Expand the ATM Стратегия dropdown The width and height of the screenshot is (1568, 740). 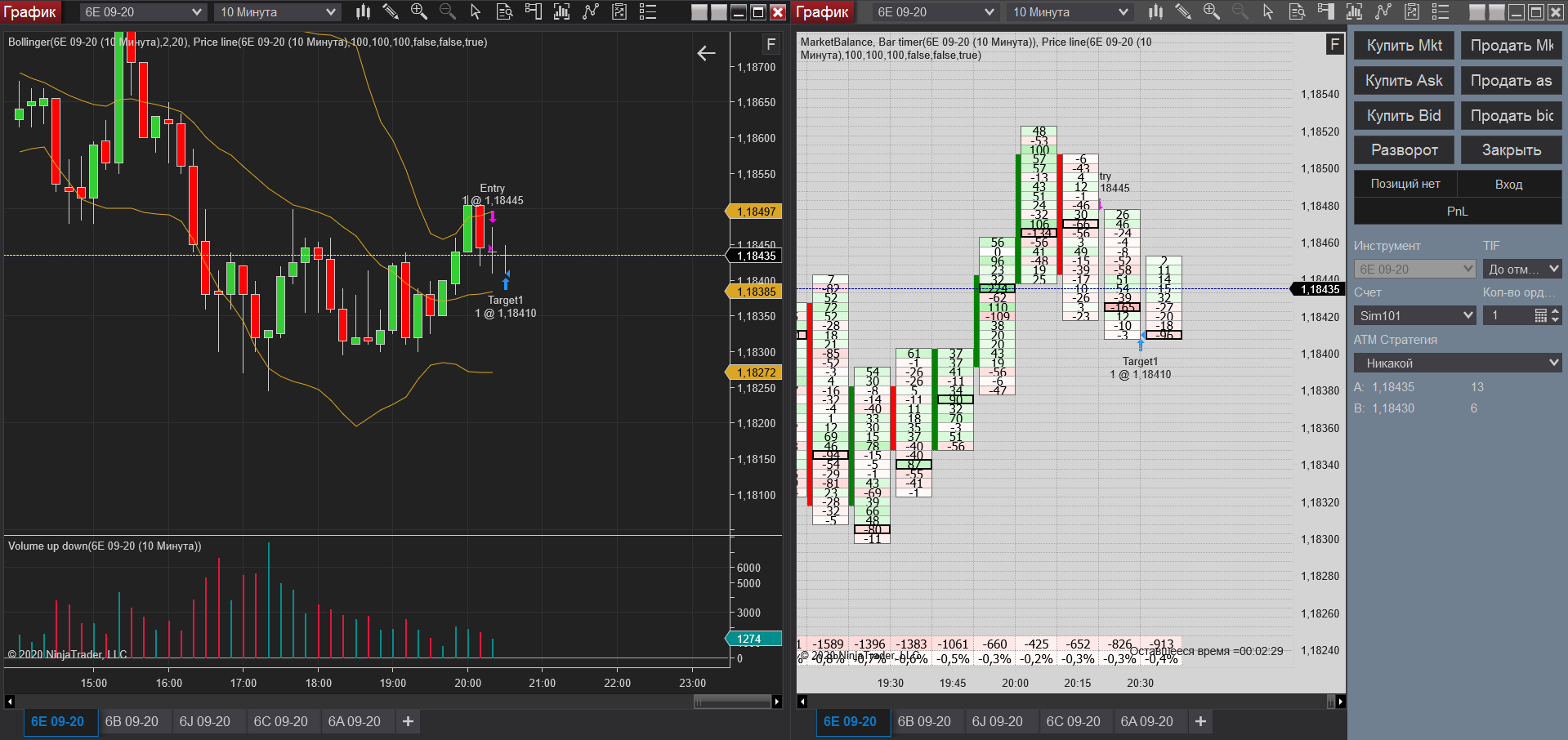[1458, 363]
